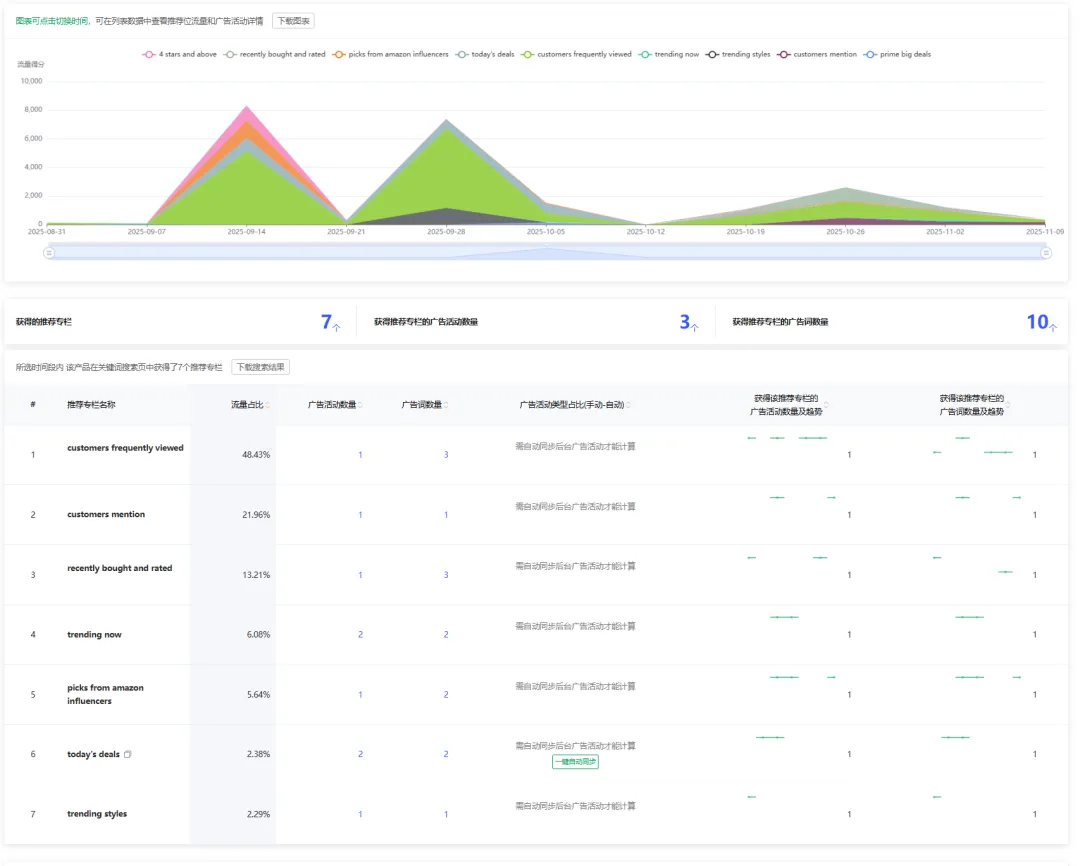Click the up arrow beside the 7 count

(x=336, y=327)
